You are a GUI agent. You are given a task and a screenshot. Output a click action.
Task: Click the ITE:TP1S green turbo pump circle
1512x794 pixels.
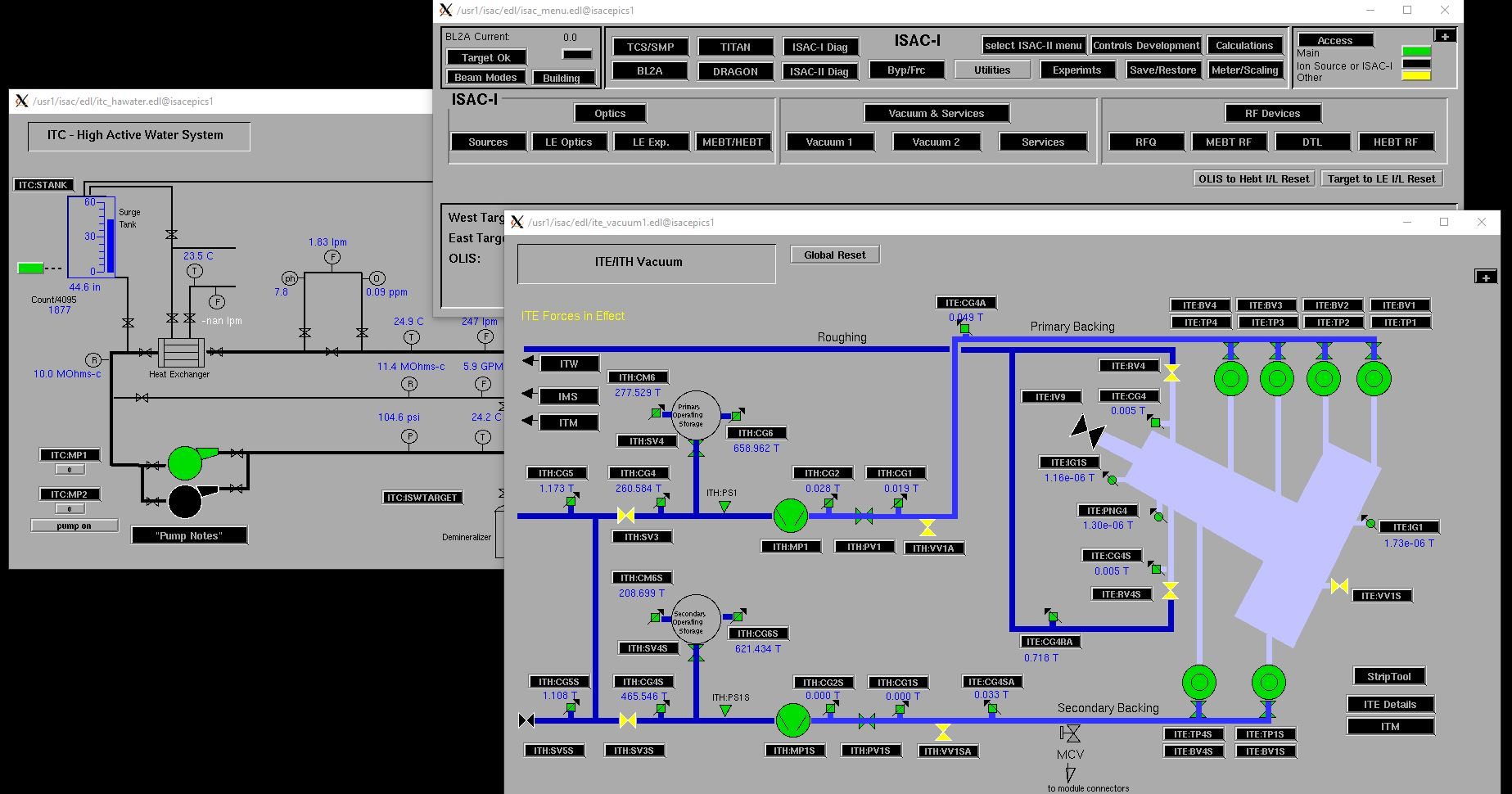coord(1268,682)
